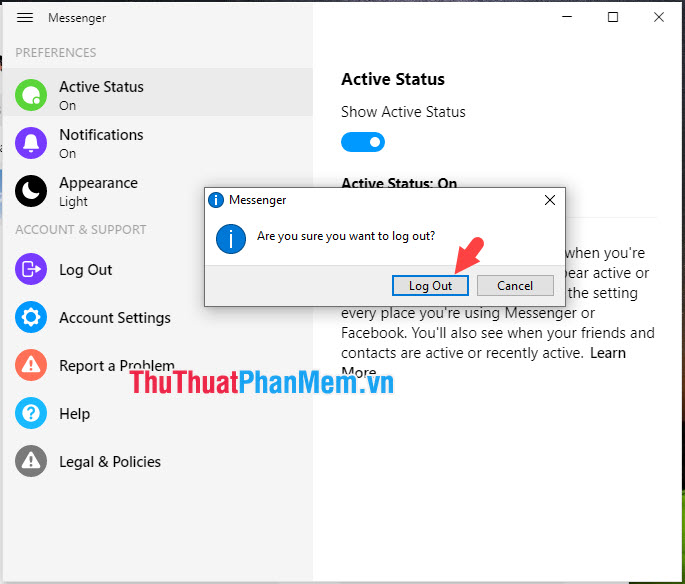Screen dimensions: 685x584
Task: Minimize the Messenger window
Action: coord(567,17)
